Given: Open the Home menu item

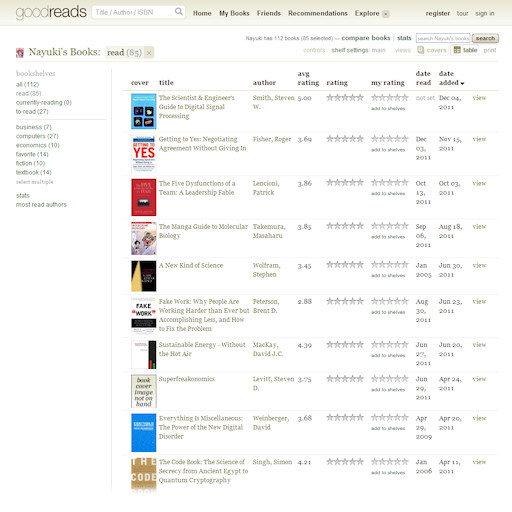Looking at the screenshot, I should [x=202, y=13].
